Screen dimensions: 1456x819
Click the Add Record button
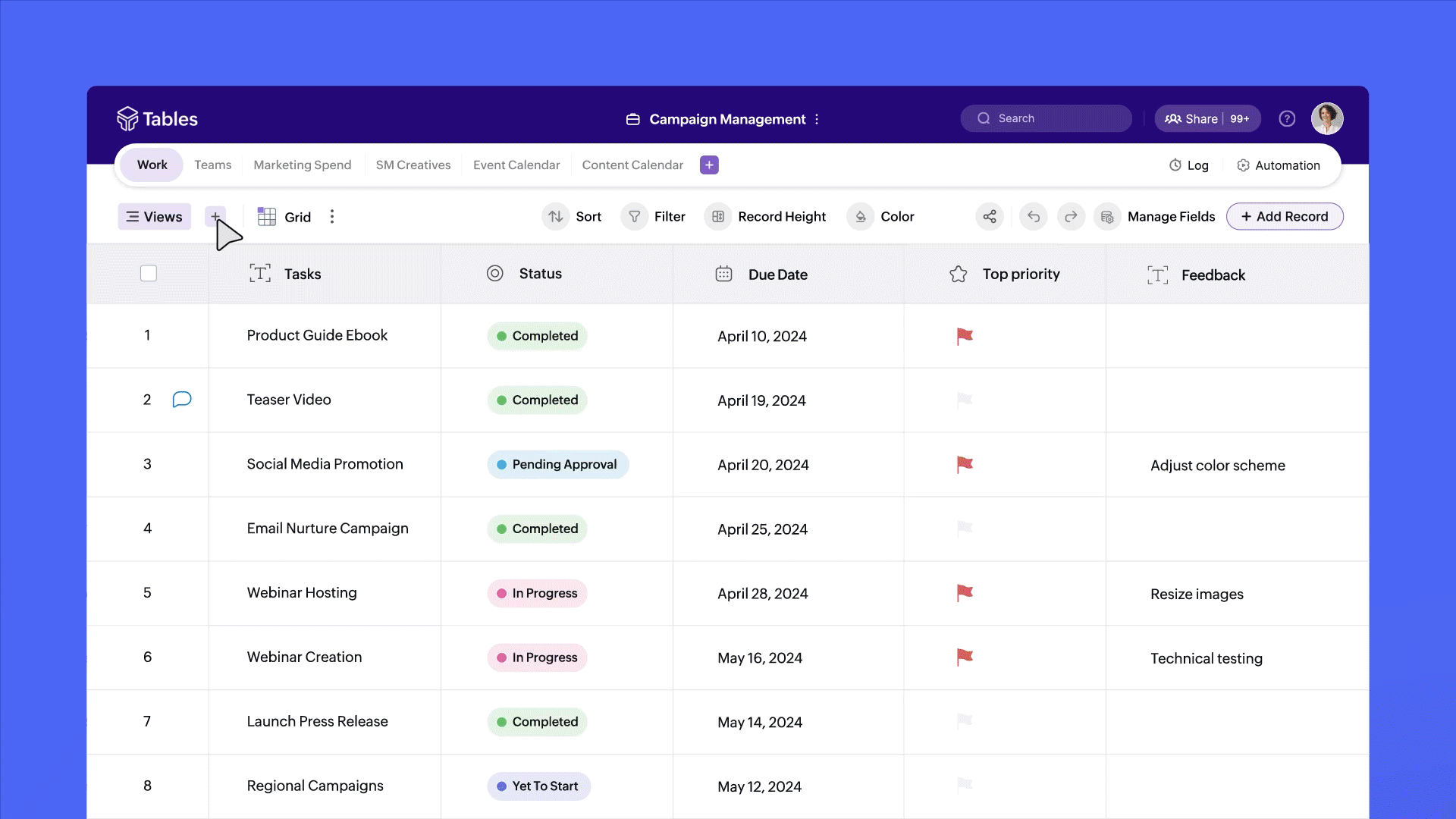(x=1284, y=217)
